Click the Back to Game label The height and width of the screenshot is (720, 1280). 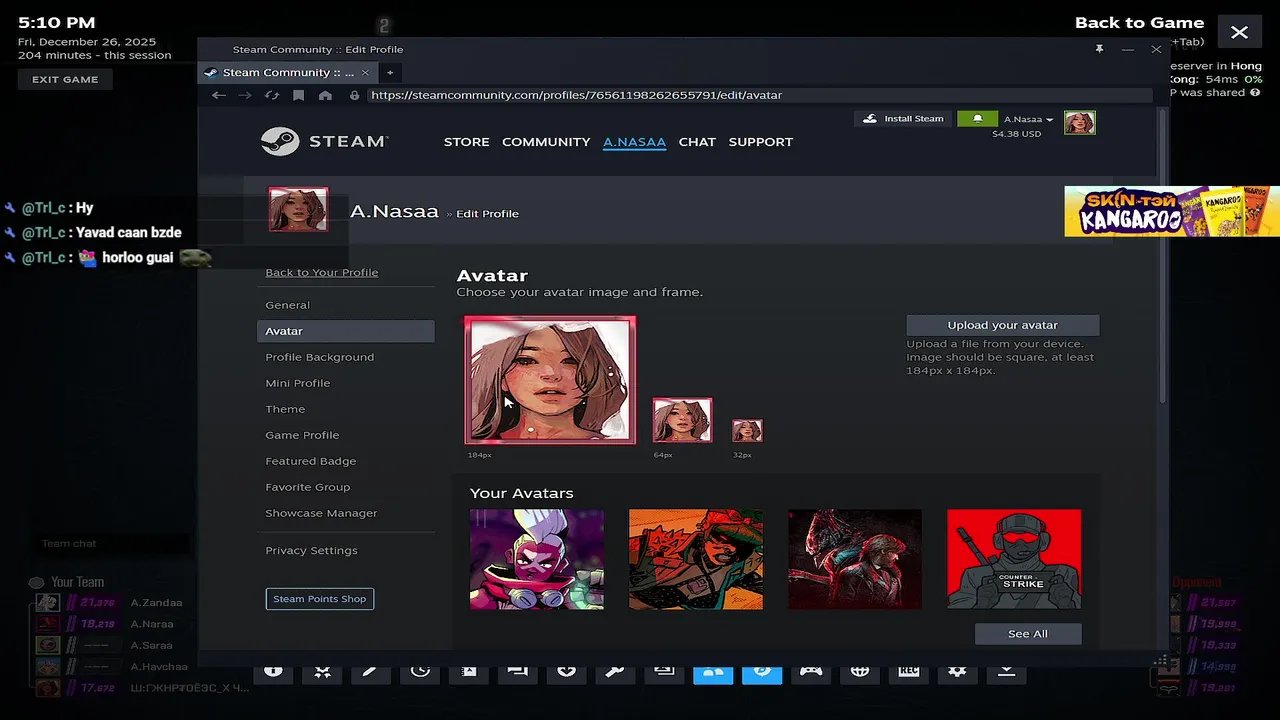coord(1139,22)
